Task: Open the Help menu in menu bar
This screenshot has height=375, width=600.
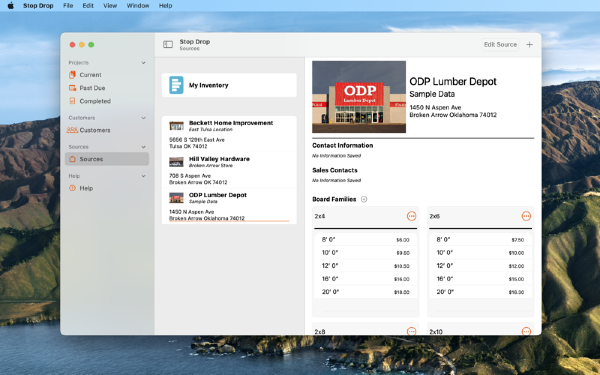Action: [x=165, y=5]
